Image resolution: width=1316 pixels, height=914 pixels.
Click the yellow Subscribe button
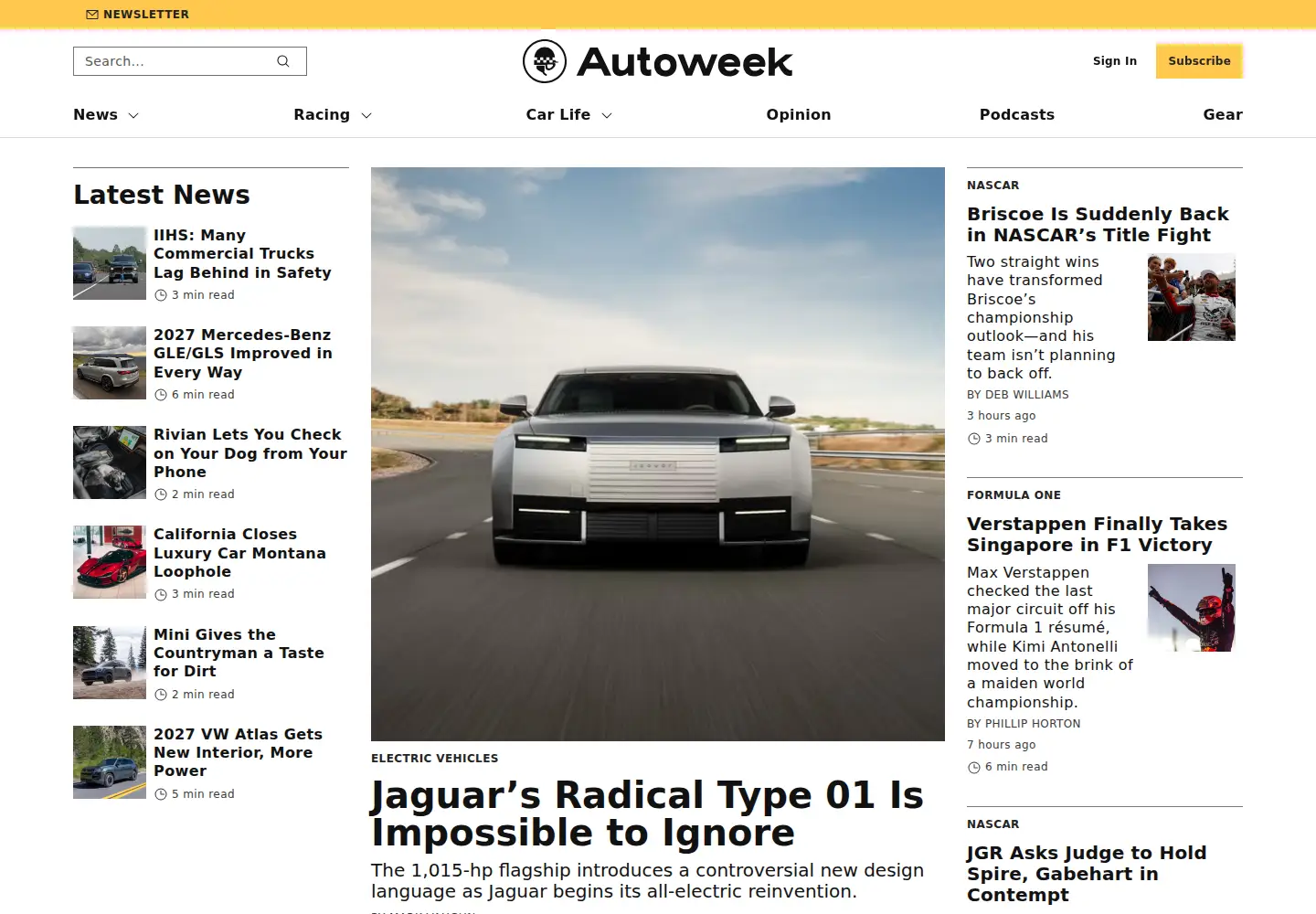[1199, 61]
